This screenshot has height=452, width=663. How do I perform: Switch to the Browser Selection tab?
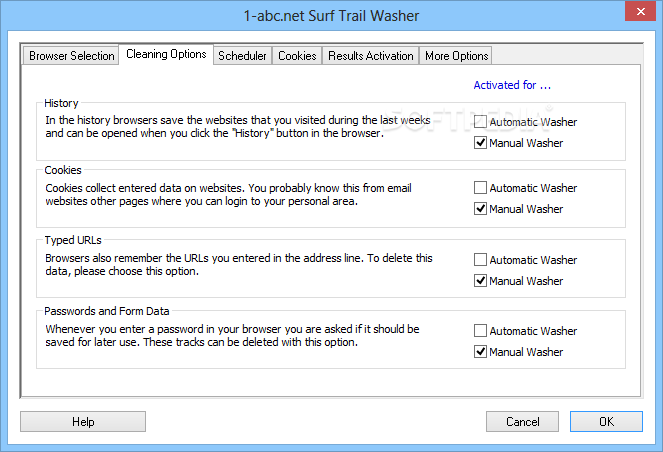[71, 56]
